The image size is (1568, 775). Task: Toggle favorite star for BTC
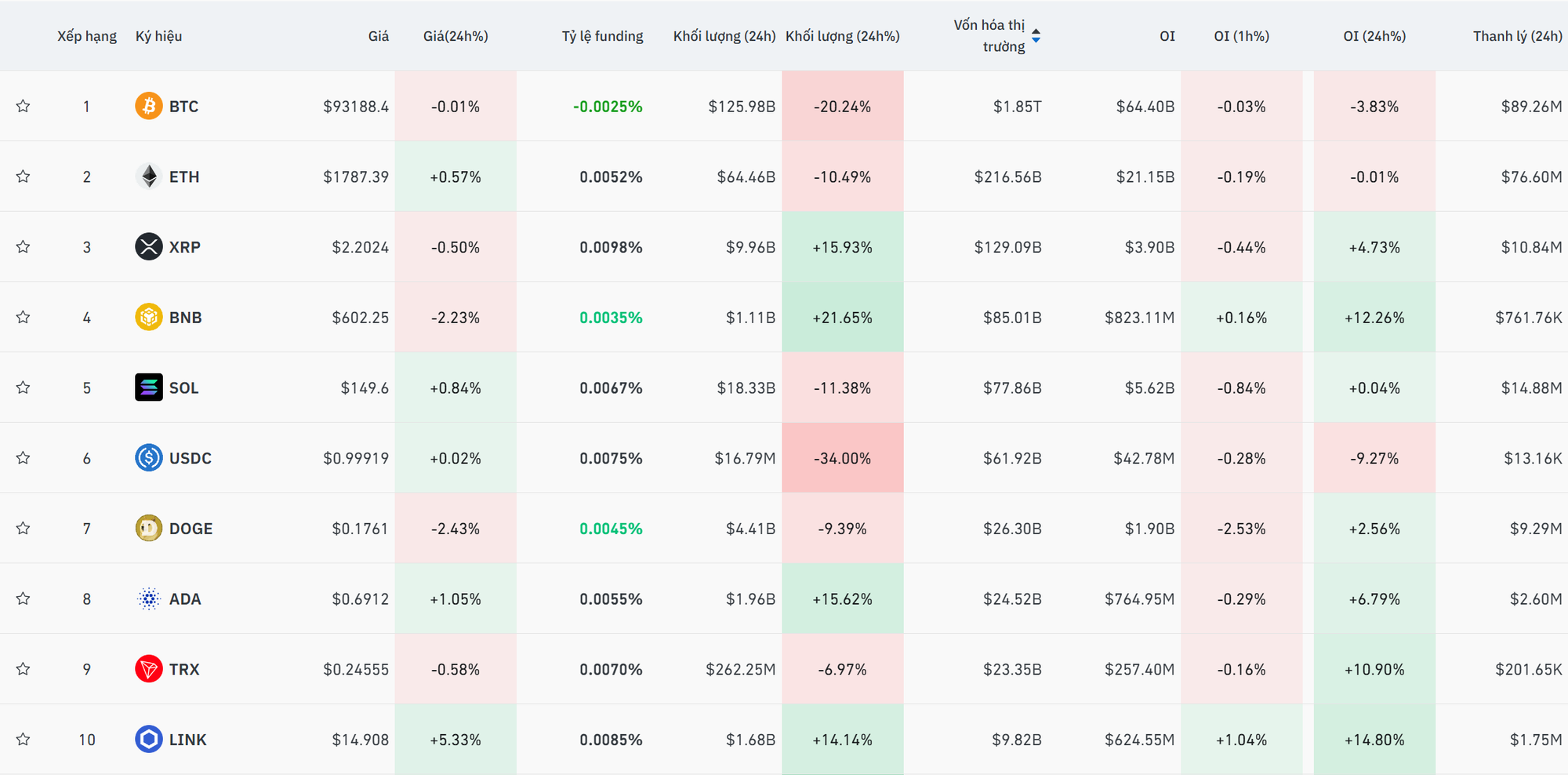[x=24, y=106]
